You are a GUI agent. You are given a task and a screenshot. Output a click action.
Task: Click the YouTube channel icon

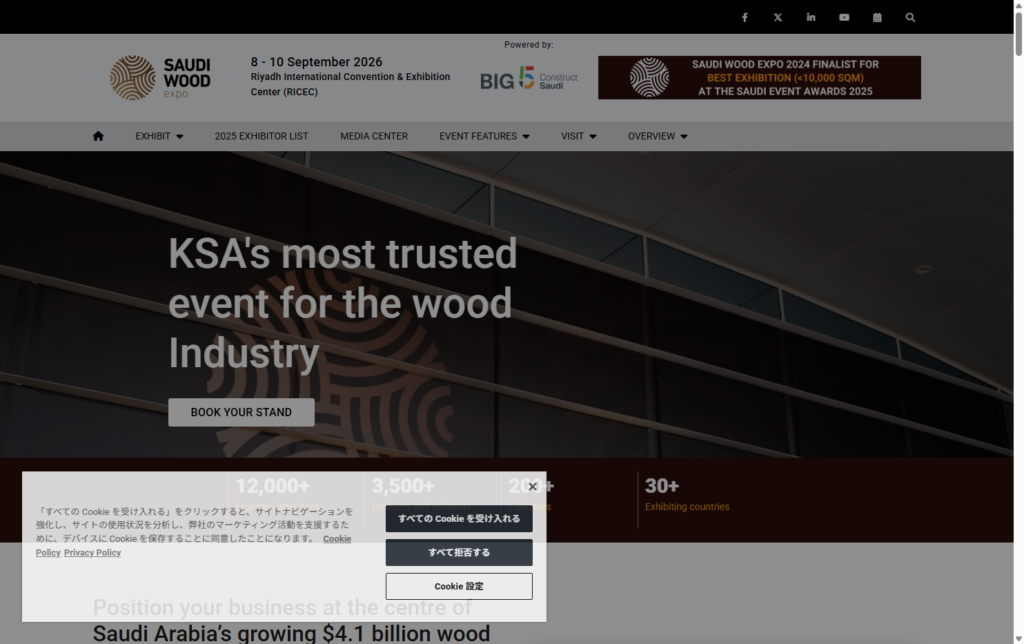[x=843, y=17]
